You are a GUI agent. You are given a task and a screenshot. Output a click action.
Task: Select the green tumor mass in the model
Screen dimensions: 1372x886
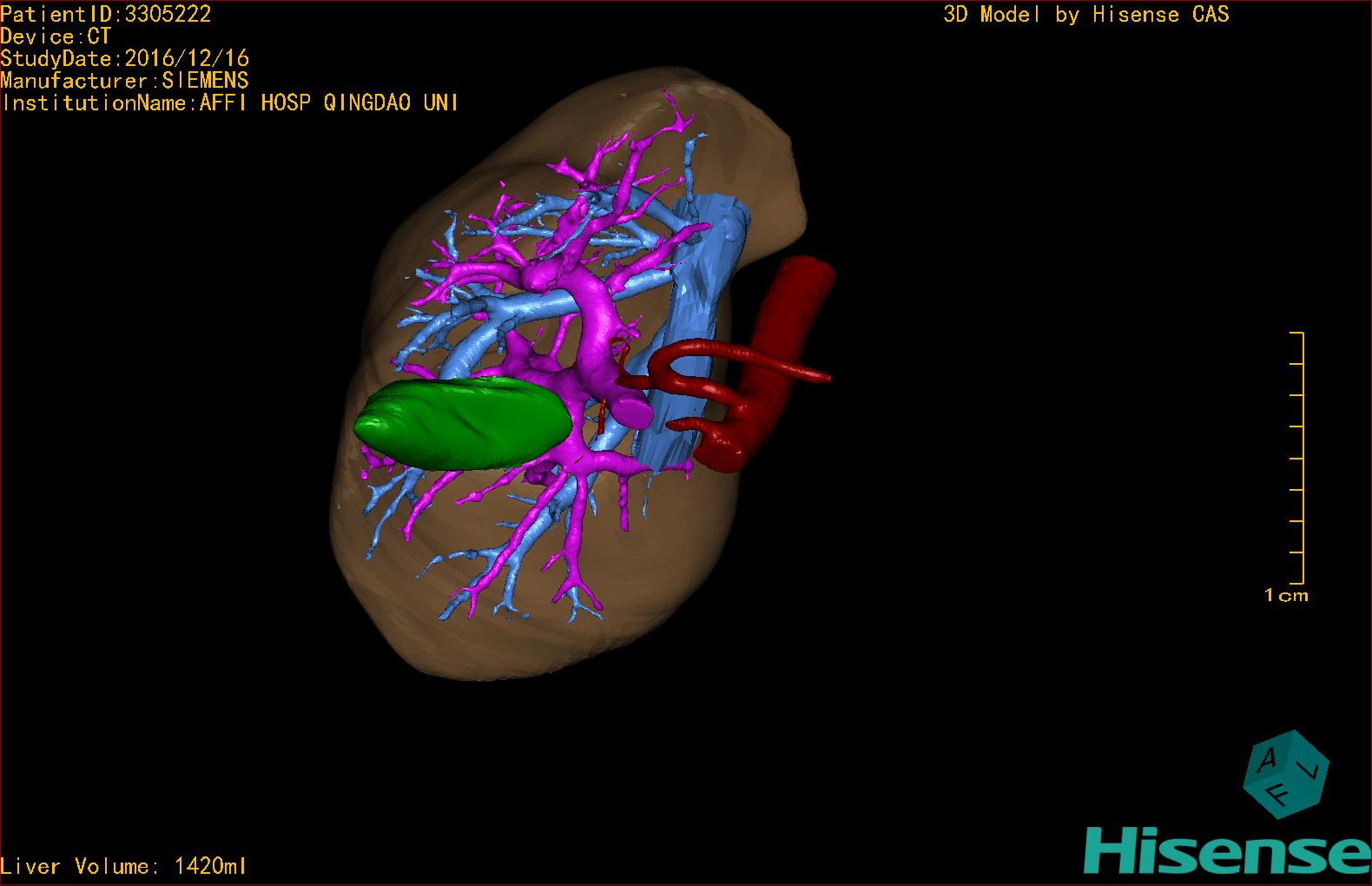click(463, 423)
